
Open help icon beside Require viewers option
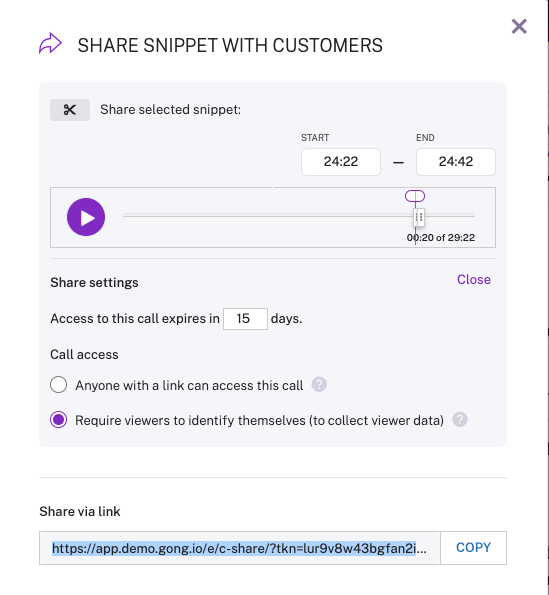coord(459,420)
